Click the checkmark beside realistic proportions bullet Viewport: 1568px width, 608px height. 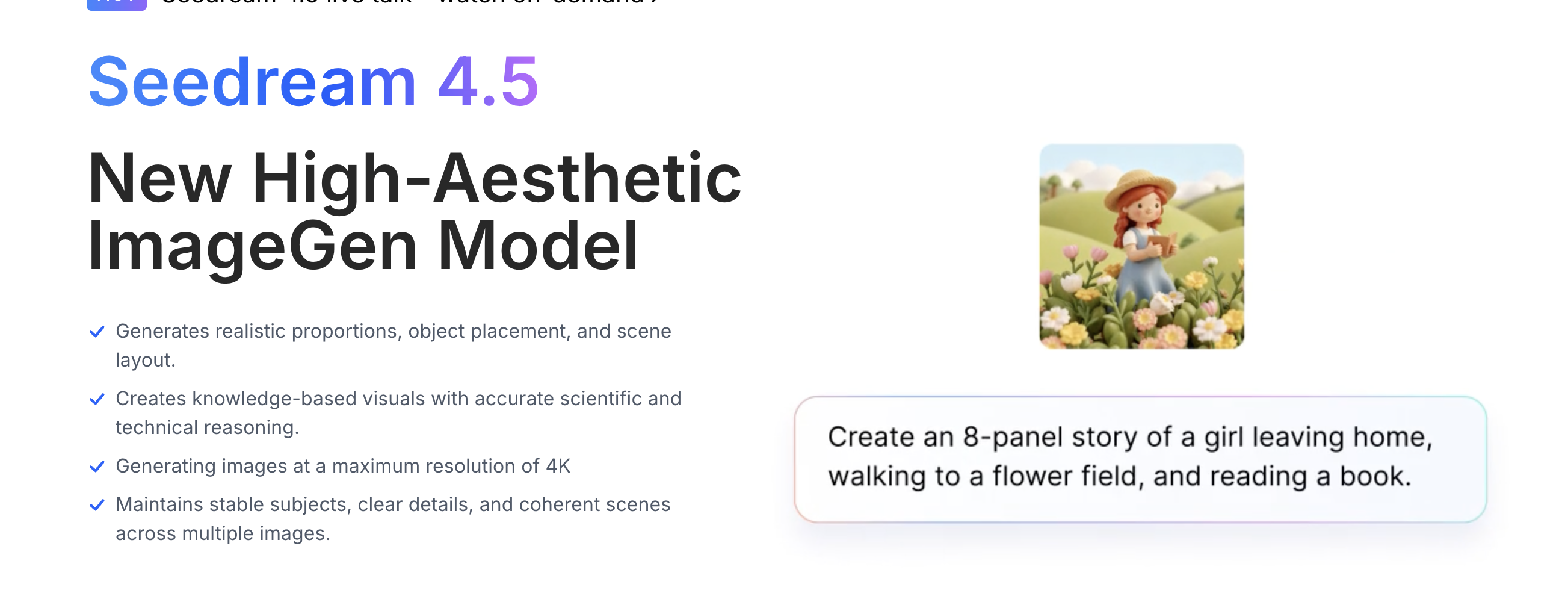(97, 332)
